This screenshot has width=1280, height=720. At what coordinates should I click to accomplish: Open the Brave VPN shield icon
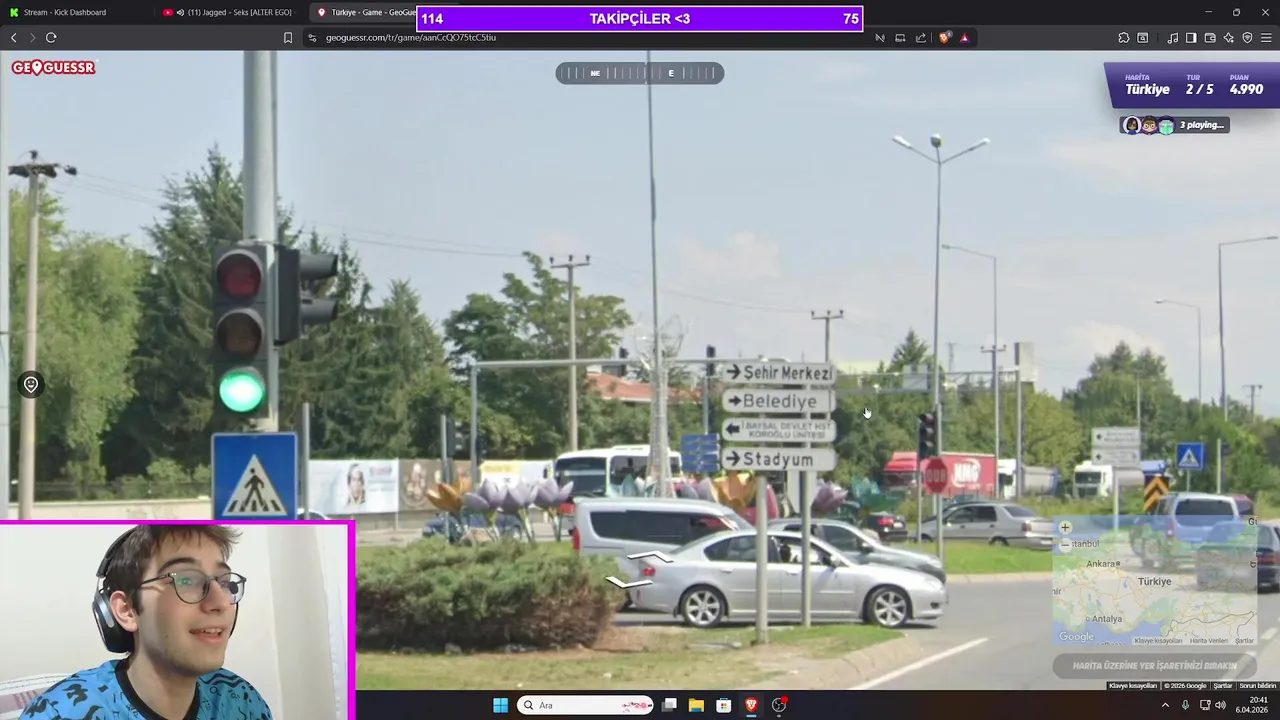click(x=1247, y=37)
